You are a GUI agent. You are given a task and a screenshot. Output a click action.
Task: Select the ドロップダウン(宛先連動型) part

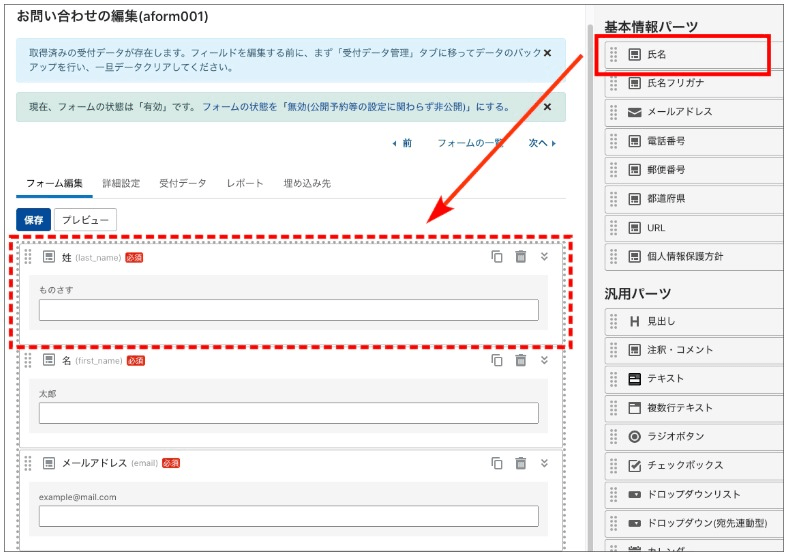tap(694, 523)
